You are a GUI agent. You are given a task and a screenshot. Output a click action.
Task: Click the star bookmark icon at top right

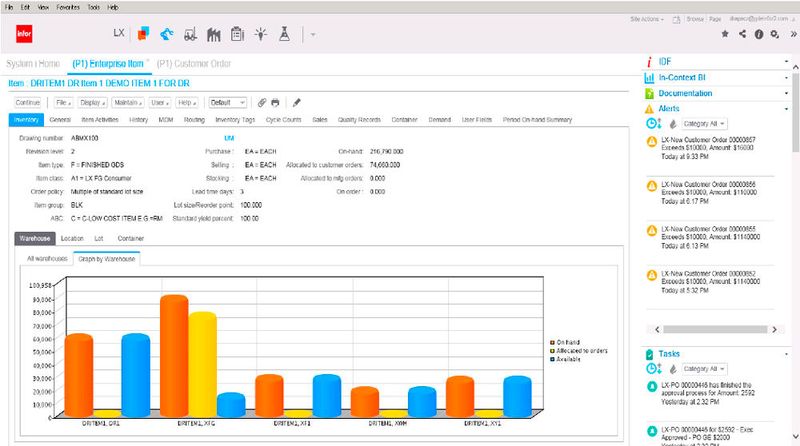pyautogui.click(x=724, y=34)
